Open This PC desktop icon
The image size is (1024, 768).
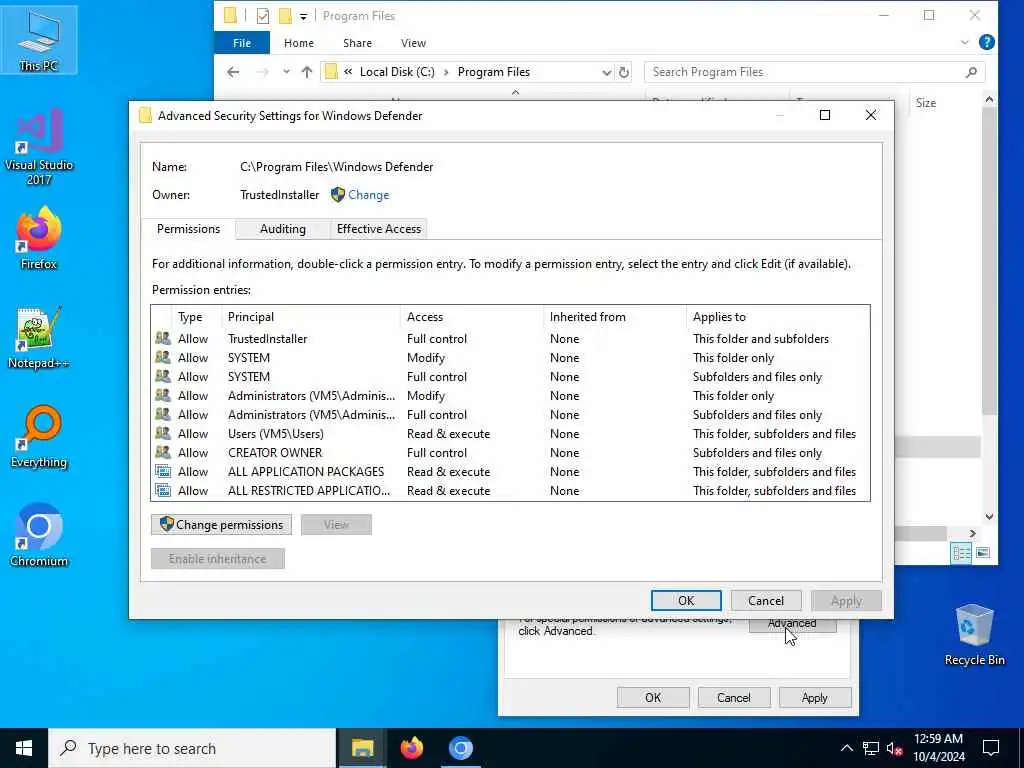click(x=39, y=39)
